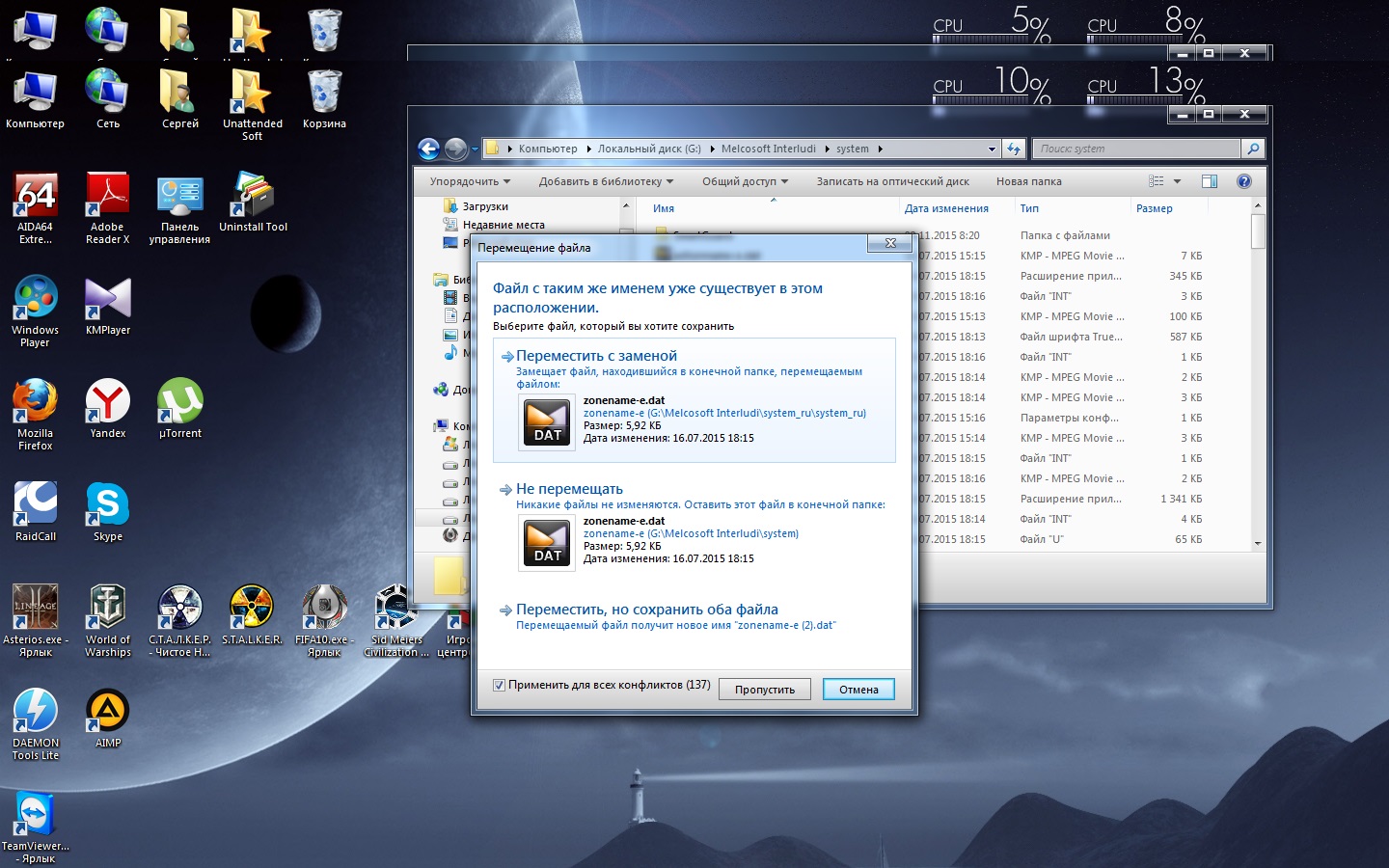Screen dimensions: 1389x868
Task: Click the Explorer help question mark icon
Action: click(1243, 181)
